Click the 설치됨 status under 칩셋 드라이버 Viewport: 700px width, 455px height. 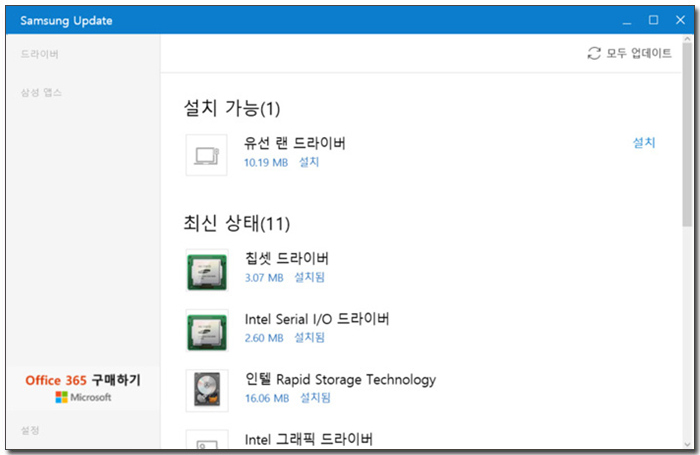(309, 277)
